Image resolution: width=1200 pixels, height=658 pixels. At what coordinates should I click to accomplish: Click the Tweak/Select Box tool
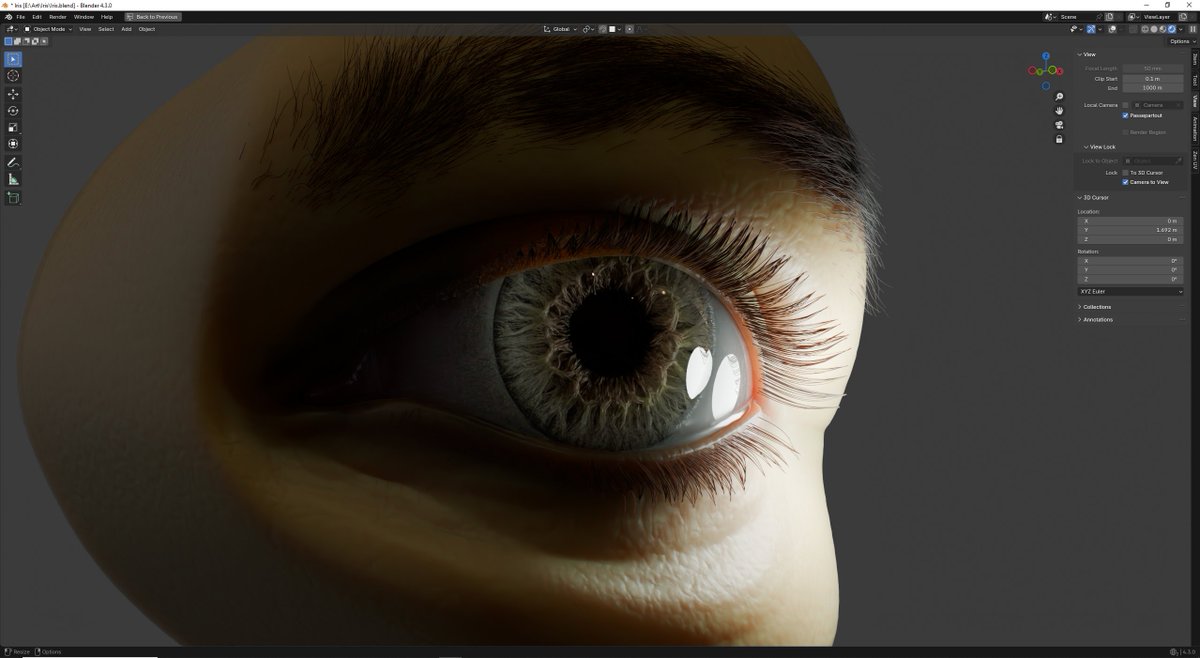point(13,59)
